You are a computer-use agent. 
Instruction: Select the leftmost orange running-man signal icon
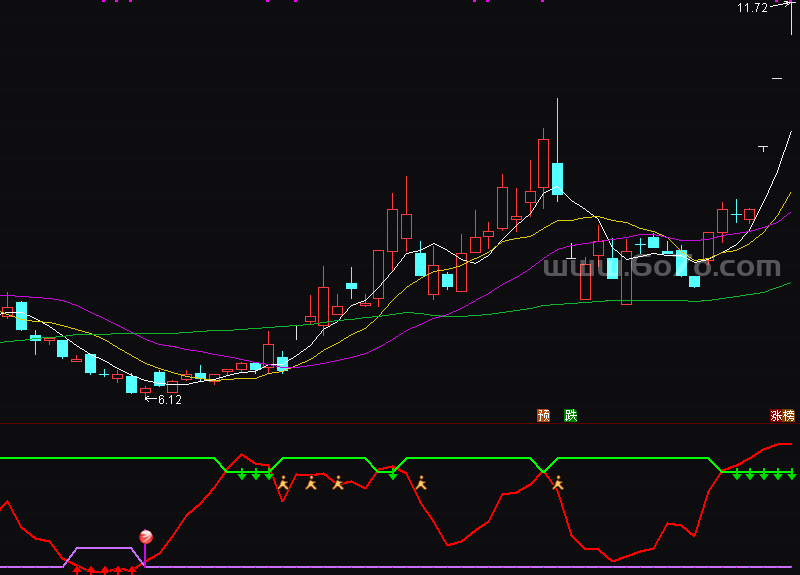[283, 483]
